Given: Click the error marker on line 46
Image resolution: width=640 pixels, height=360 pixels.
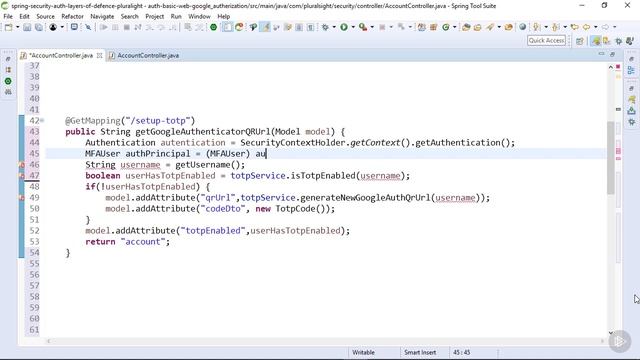Looking at the screenshot, I should [22, 165].
